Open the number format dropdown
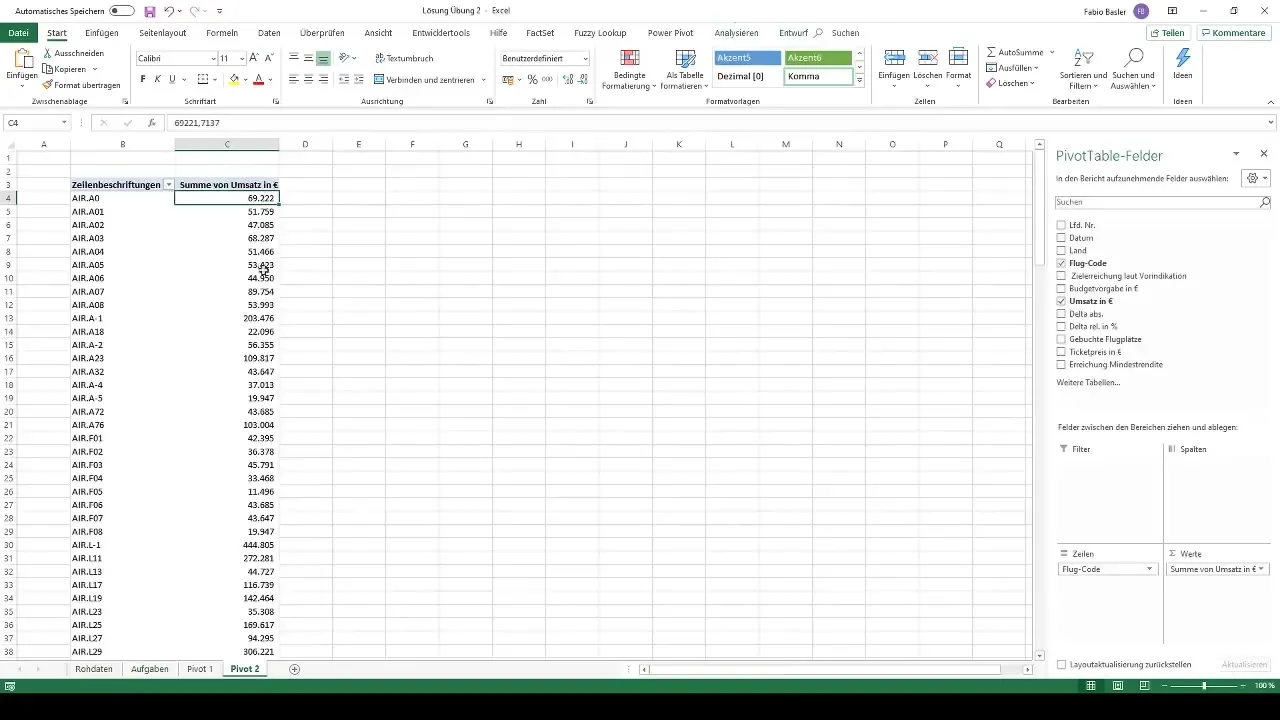The width and height of the screenshot is (1280, 720). tap(585, 59)
